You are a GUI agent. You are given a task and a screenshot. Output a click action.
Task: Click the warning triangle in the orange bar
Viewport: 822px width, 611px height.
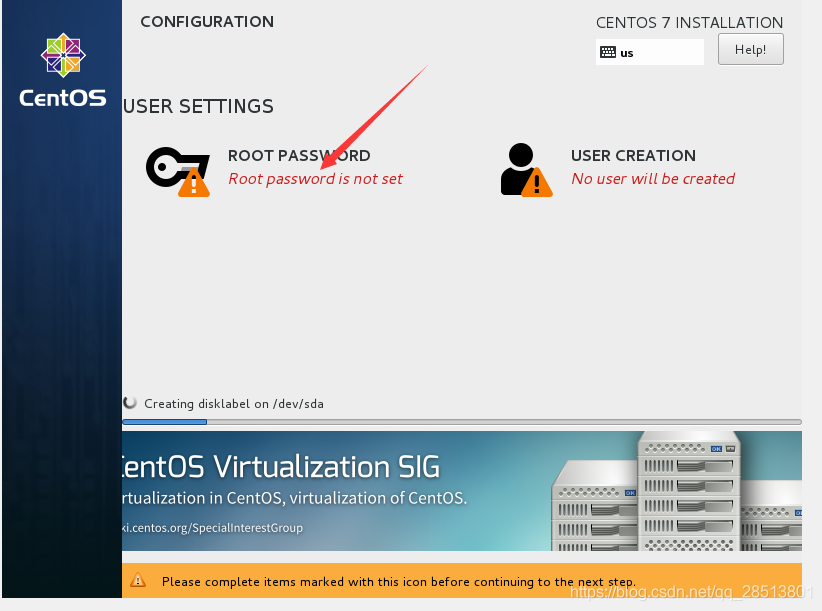[x=138, y=580]
